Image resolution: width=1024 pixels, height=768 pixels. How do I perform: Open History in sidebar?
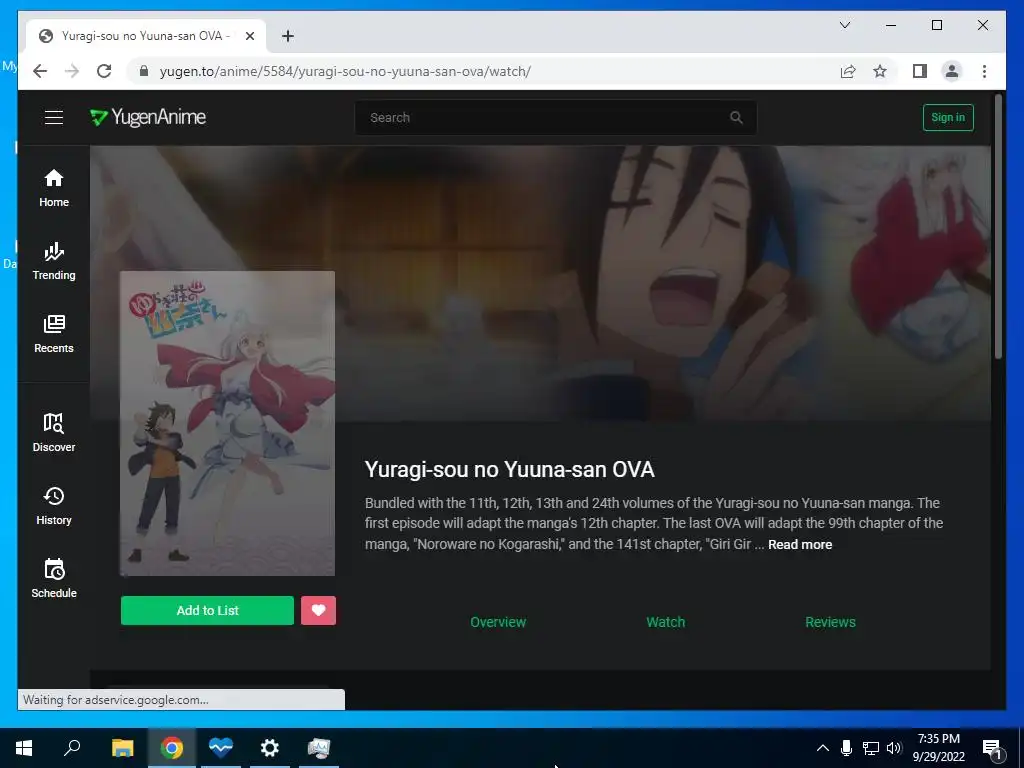[x=54, y=506]
